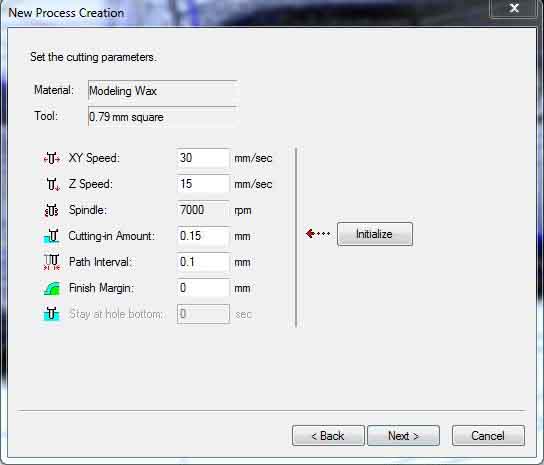
Task: Click the Stay at hole bottom icon
Action: pos(52,314)
